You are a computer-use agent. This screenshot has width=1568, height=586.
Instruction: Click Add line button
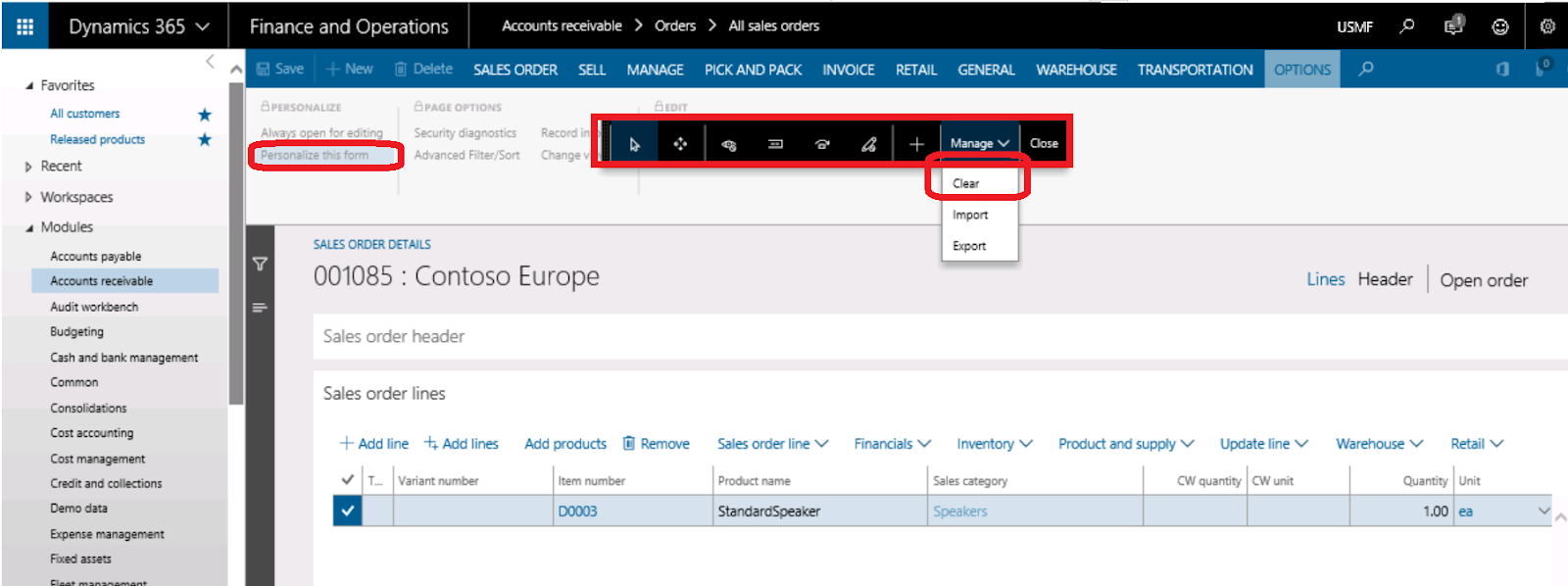click(x=374, y=444)
